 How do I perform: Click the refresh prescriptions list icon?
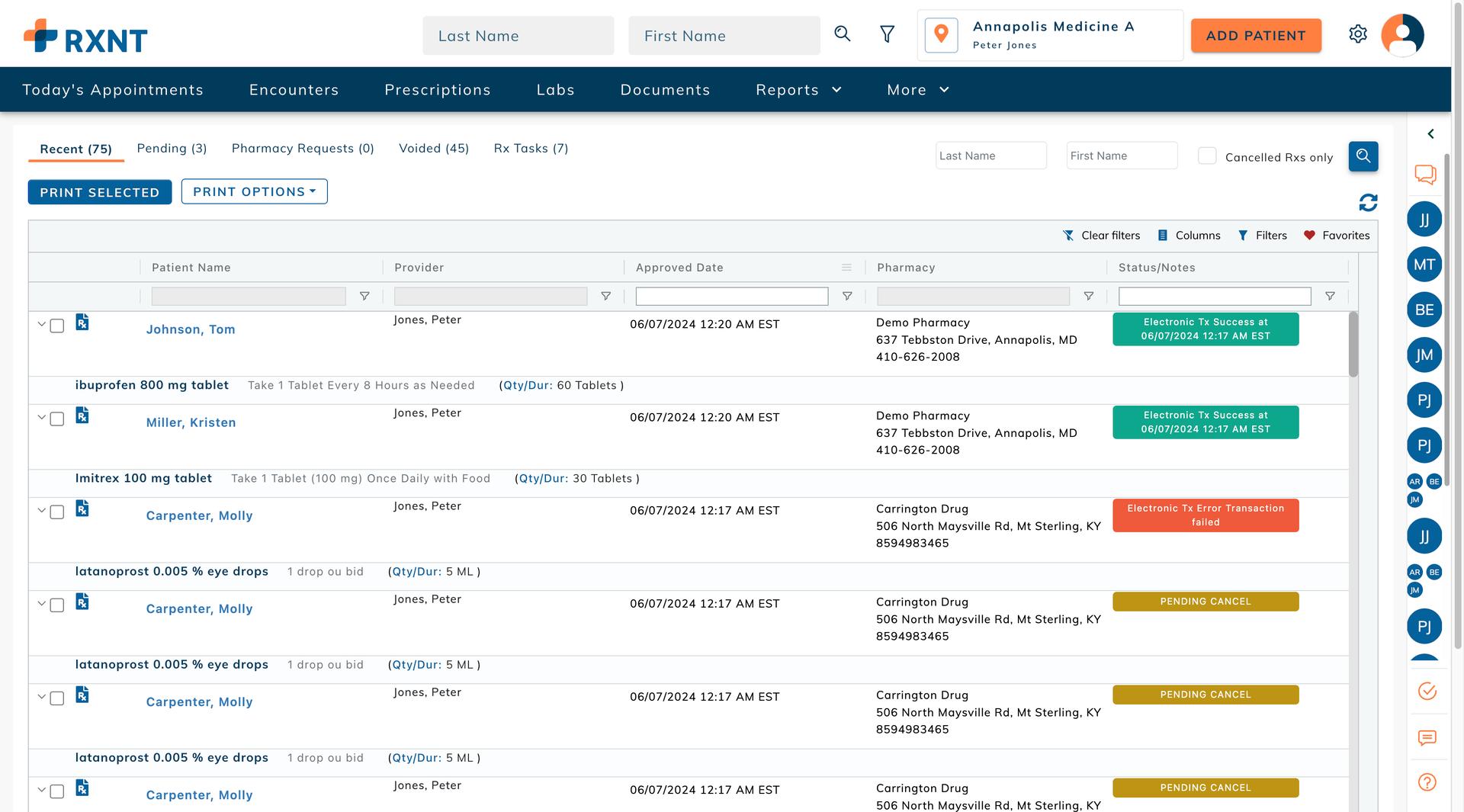tap(1368, 203)
